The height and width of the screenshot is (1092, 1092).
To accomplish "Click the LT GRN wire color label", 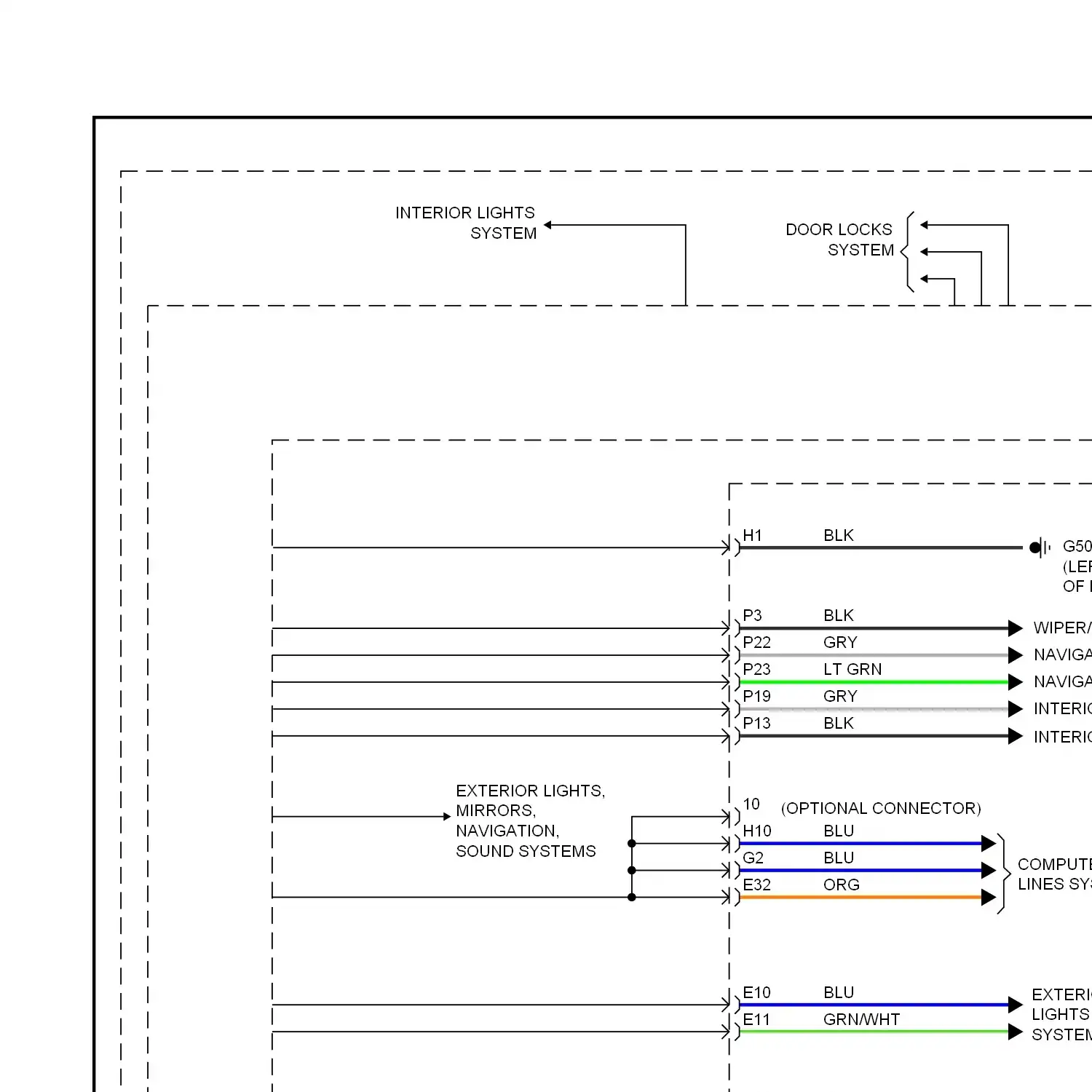I will (x=852, y=670).
